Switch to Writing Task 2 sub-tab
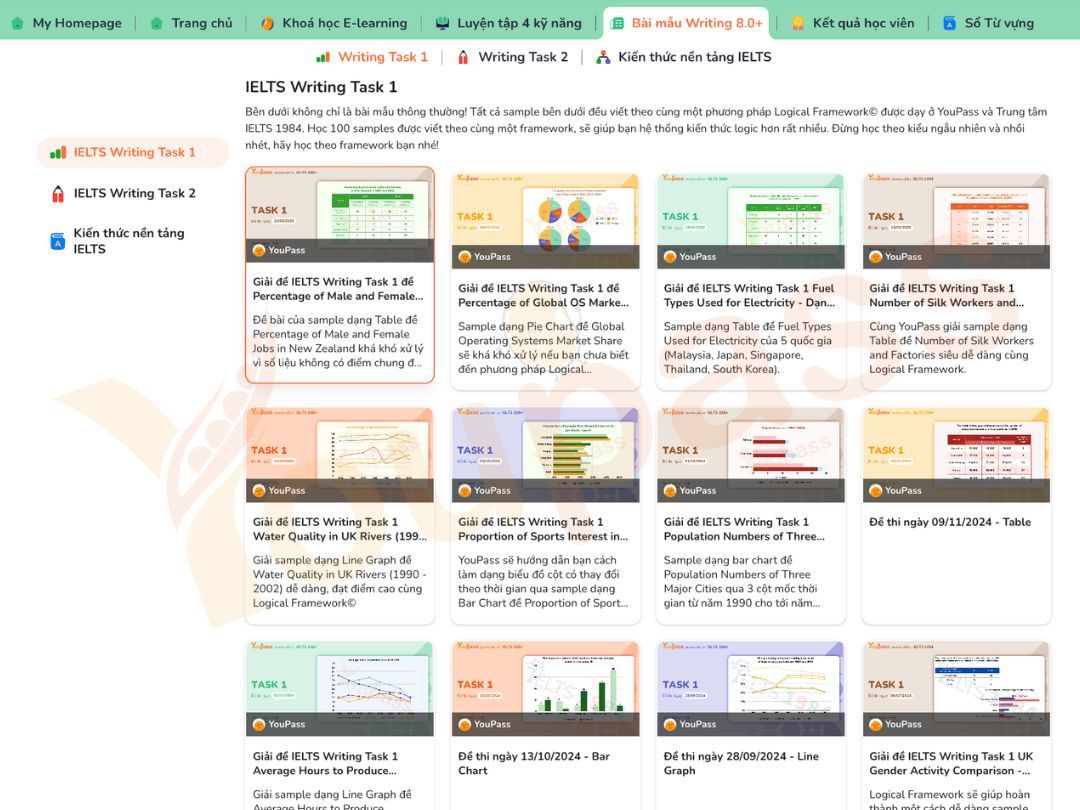This screenshot has width=1080, height=810. click(513, 57)
